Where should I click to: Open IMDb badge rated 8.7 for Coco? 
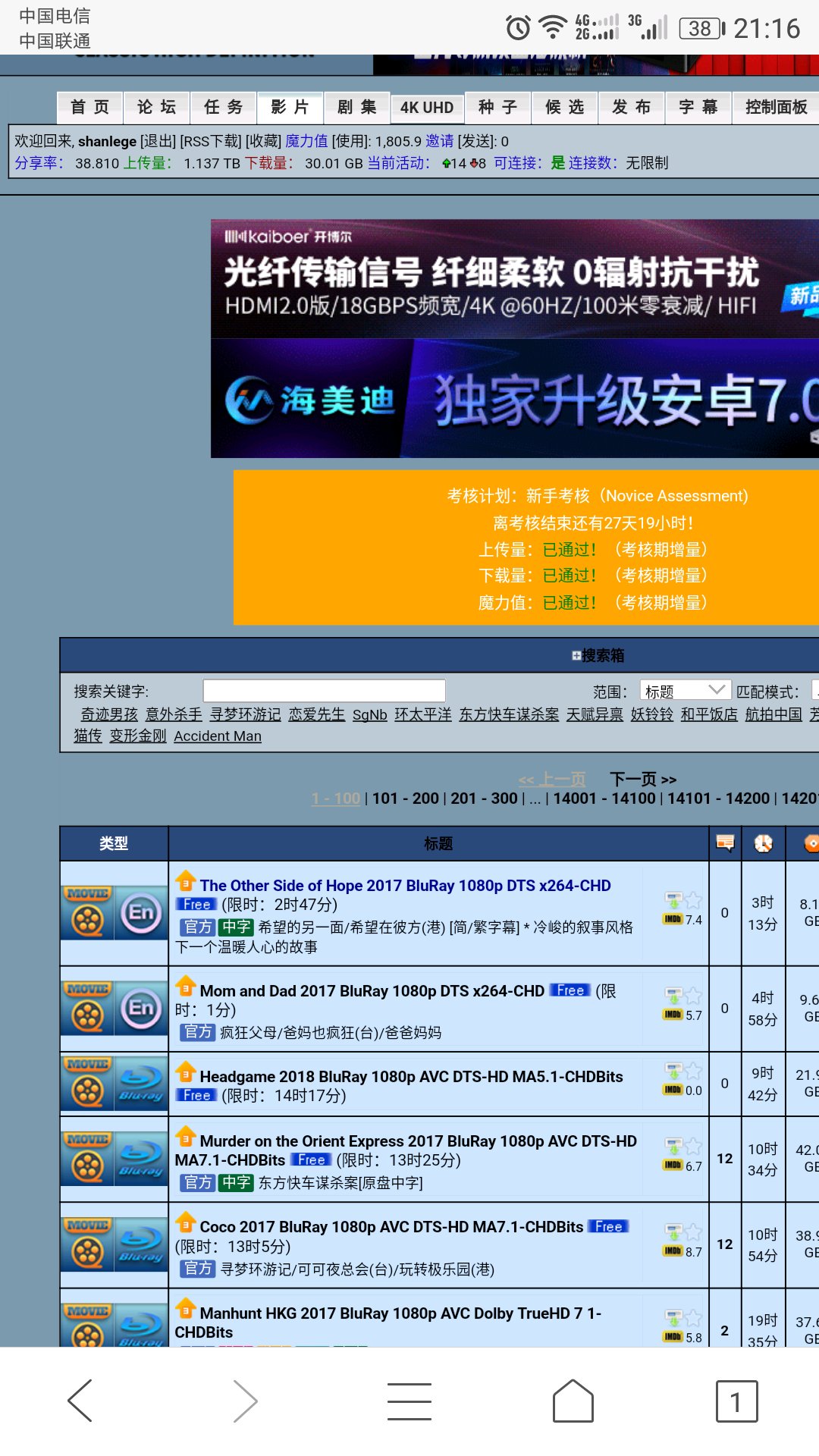673,1251
